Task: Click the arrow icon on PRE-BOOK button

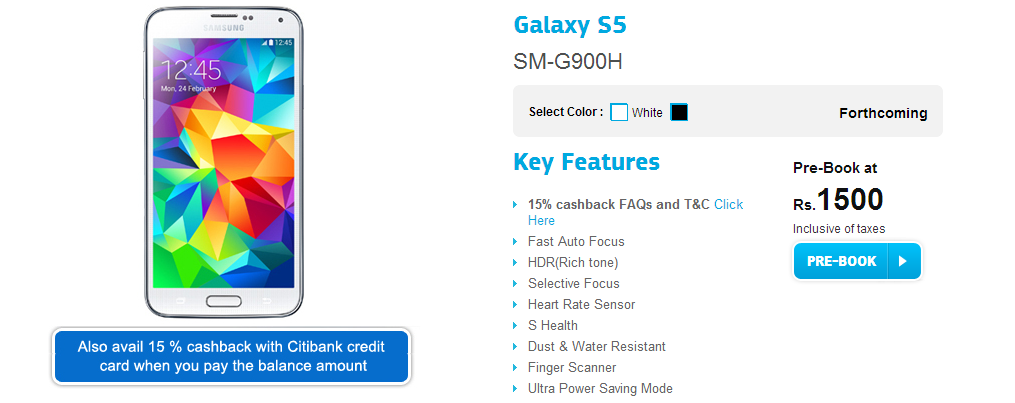Action: point(902,261)
